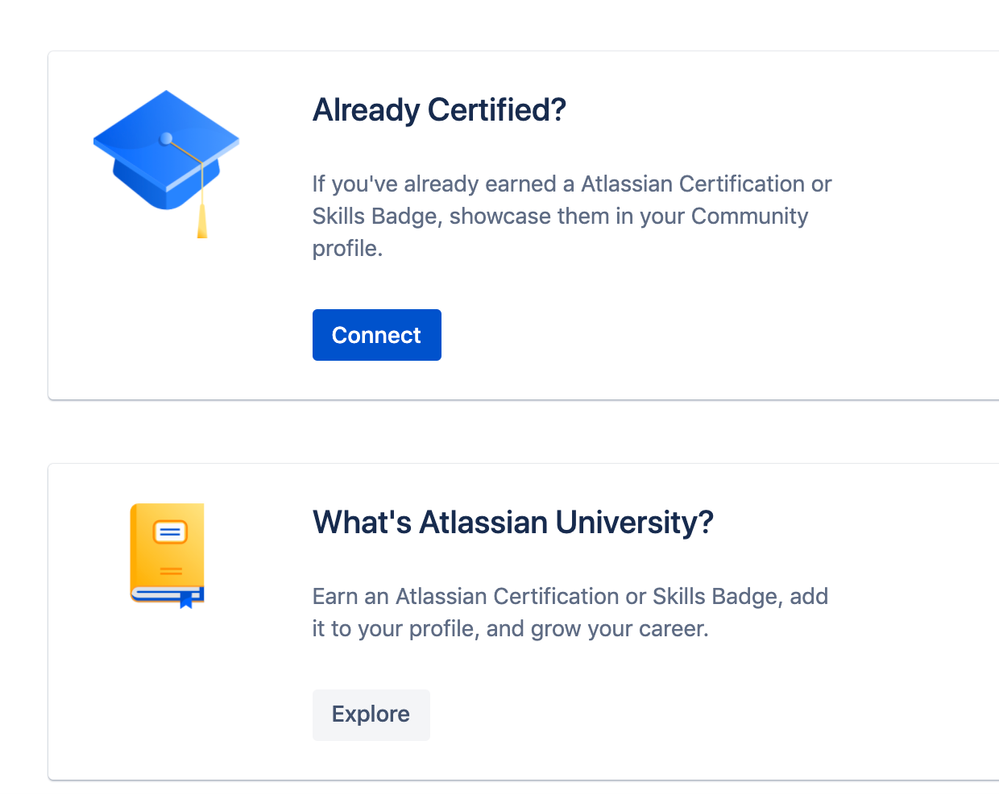Click the word profile. ending first paragraph
This screenshot has width=999, height=794.
pos(347,249)
